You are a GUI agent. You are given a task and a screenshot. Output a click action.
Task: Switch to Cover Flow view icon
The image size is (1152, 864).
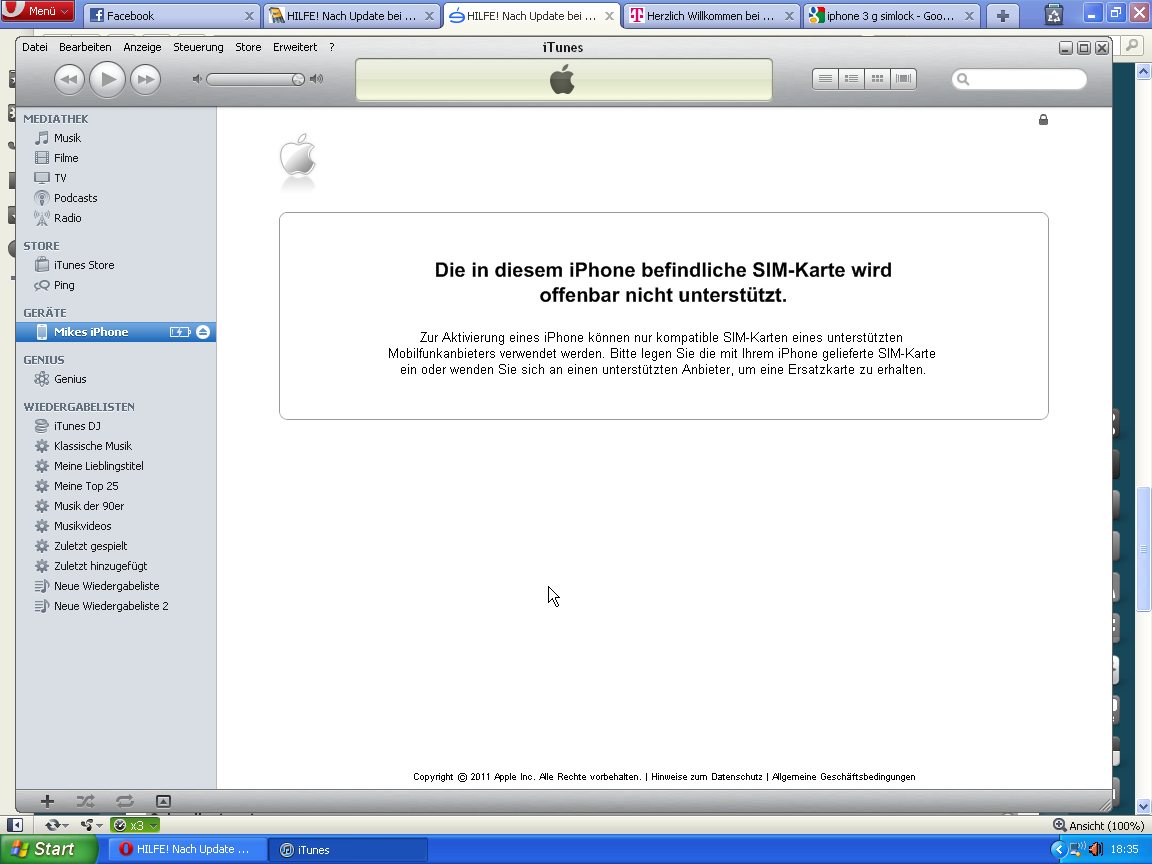(903, 79)
